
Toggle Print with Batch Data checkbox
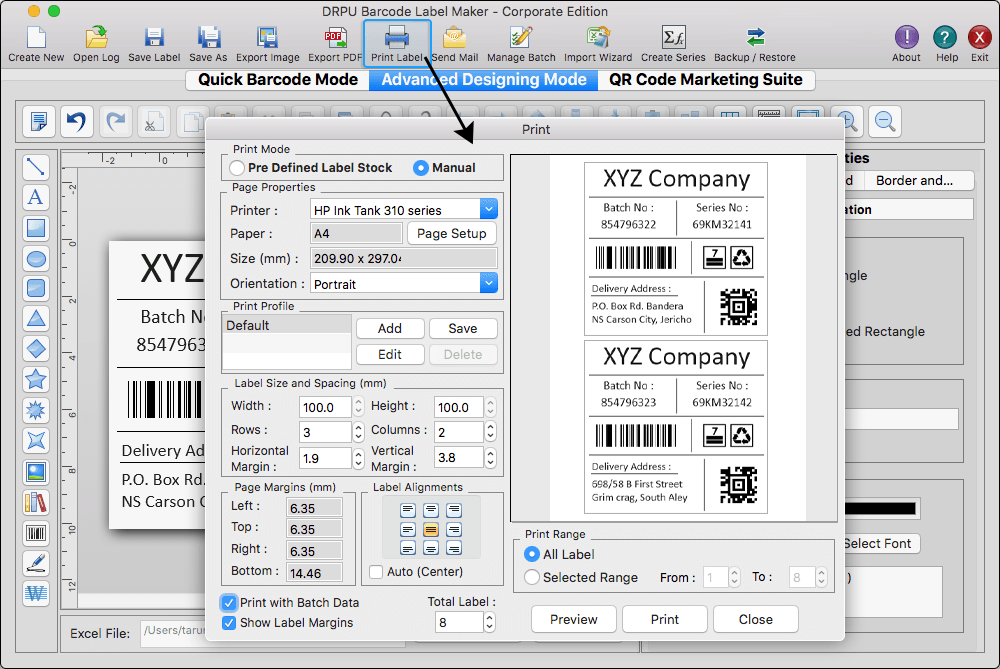point(229,603)
